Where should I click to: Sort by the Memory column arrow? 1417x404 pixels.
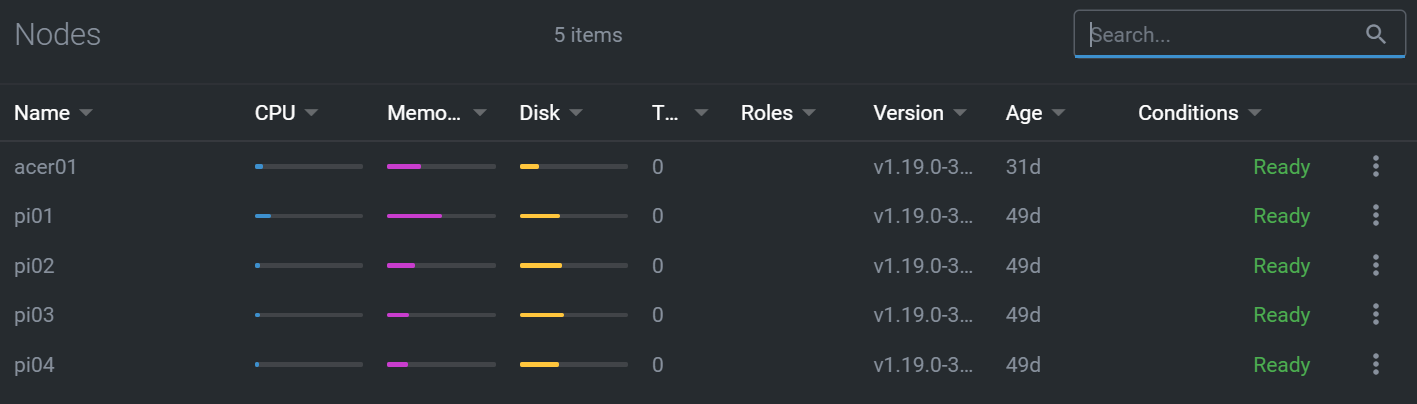point(480,113)
